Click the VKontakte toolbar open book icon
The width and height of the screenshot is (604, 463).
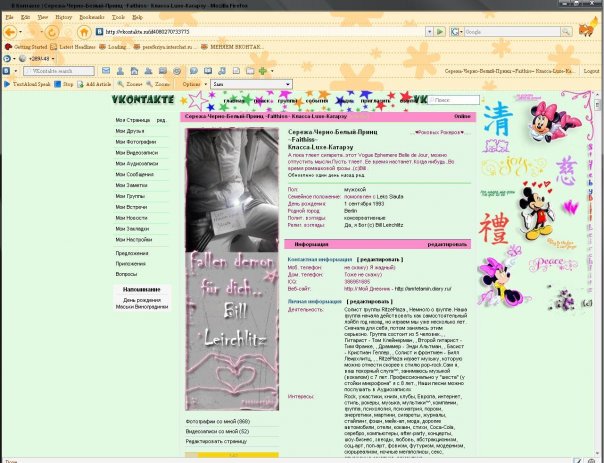(x=208, y=70)
